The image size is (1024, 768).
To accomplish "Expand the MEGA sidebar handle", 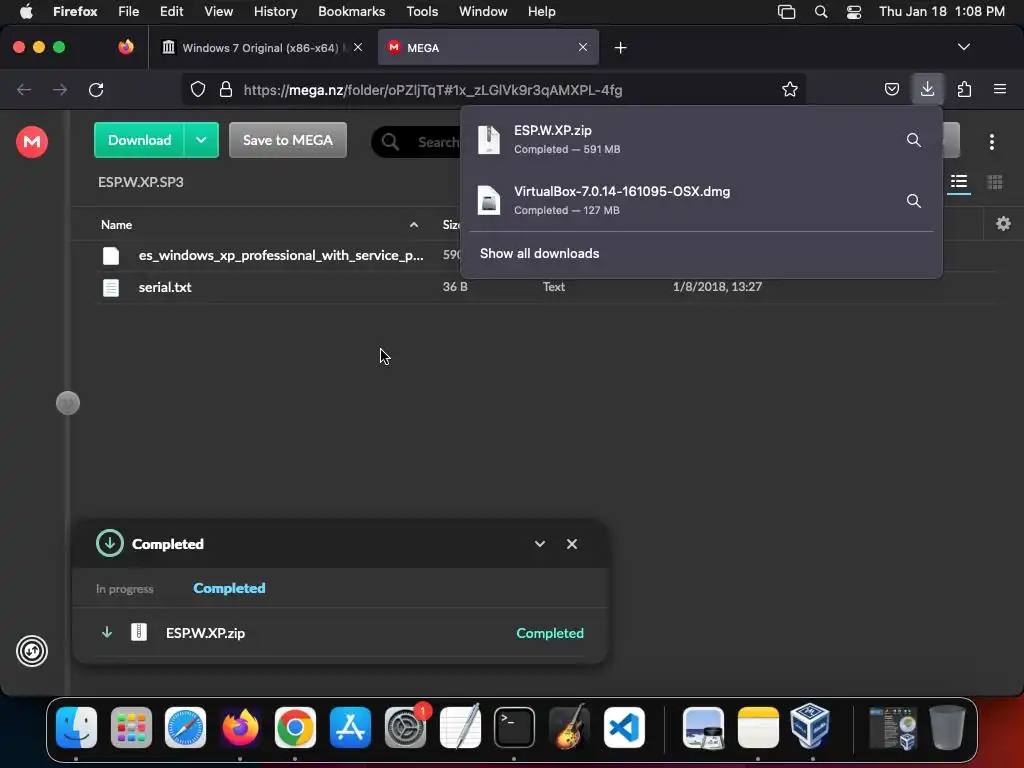I will click(67, 403).
